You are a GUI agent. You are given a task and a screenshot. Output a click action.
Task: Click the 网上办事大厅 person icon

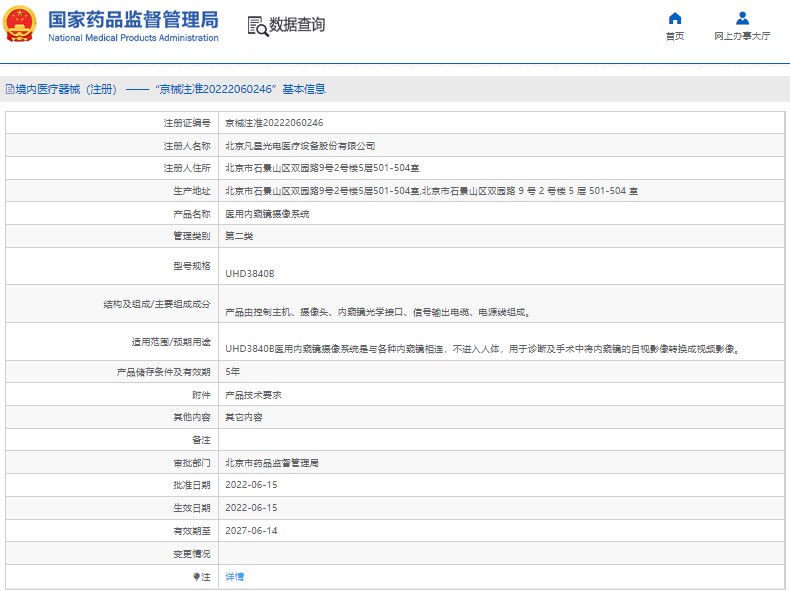(742, 18)
